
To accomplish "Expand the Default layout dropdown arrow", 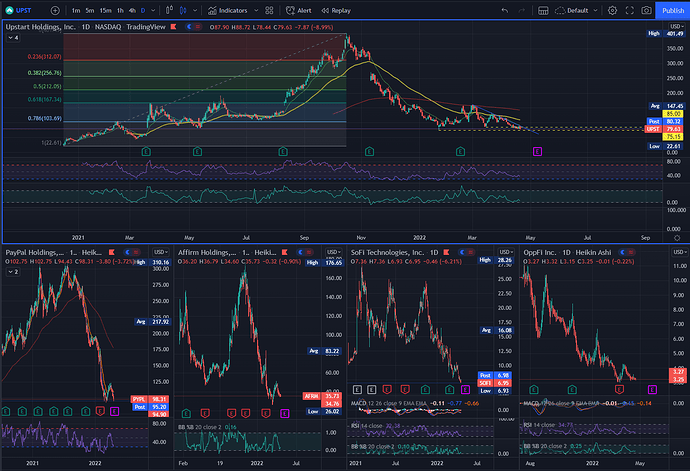I will click(x=595, y=11).
